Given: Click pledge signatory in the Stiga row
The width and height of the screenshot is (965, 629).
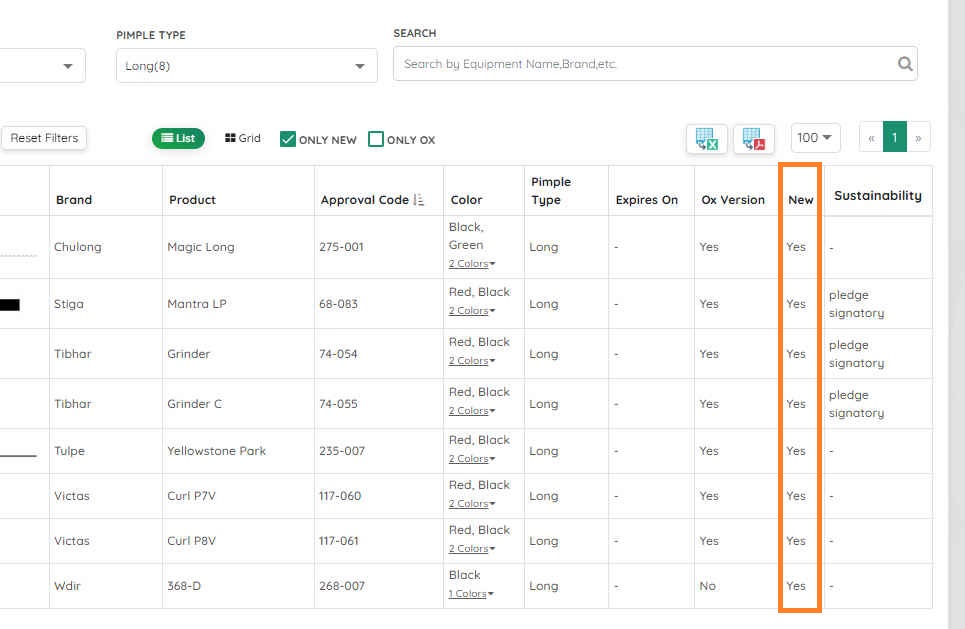Looking at the screenshot, I should 857,304.
